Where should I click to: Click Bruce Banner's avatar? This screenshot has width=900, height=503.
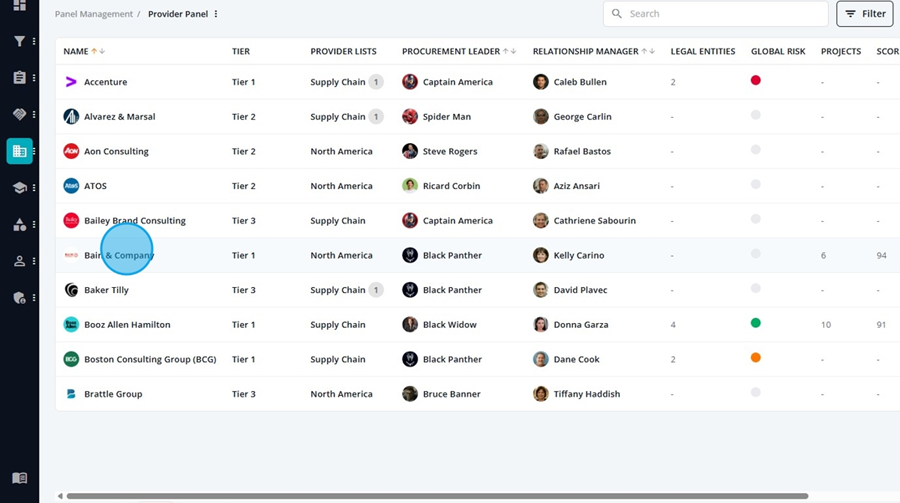tap(410, 394)
